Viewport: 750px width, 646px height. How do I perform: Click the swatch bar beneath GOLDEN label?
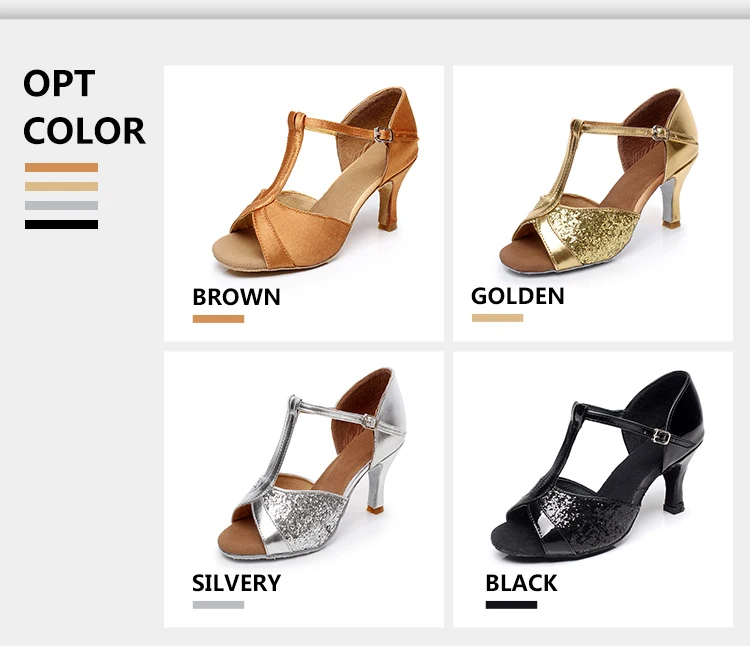click(497, 318)
